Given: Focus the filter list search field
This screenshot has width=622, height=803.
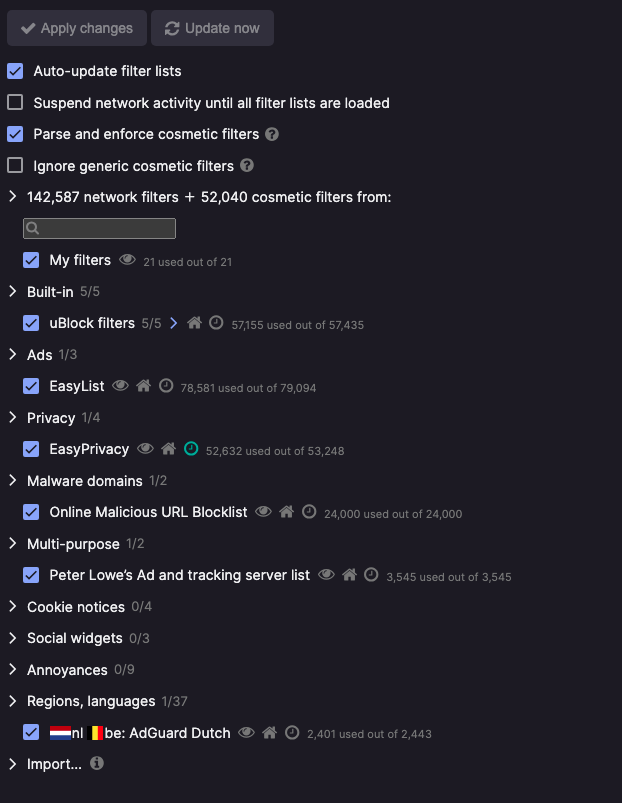Looking at the screenshot, I should click(99, 228).
